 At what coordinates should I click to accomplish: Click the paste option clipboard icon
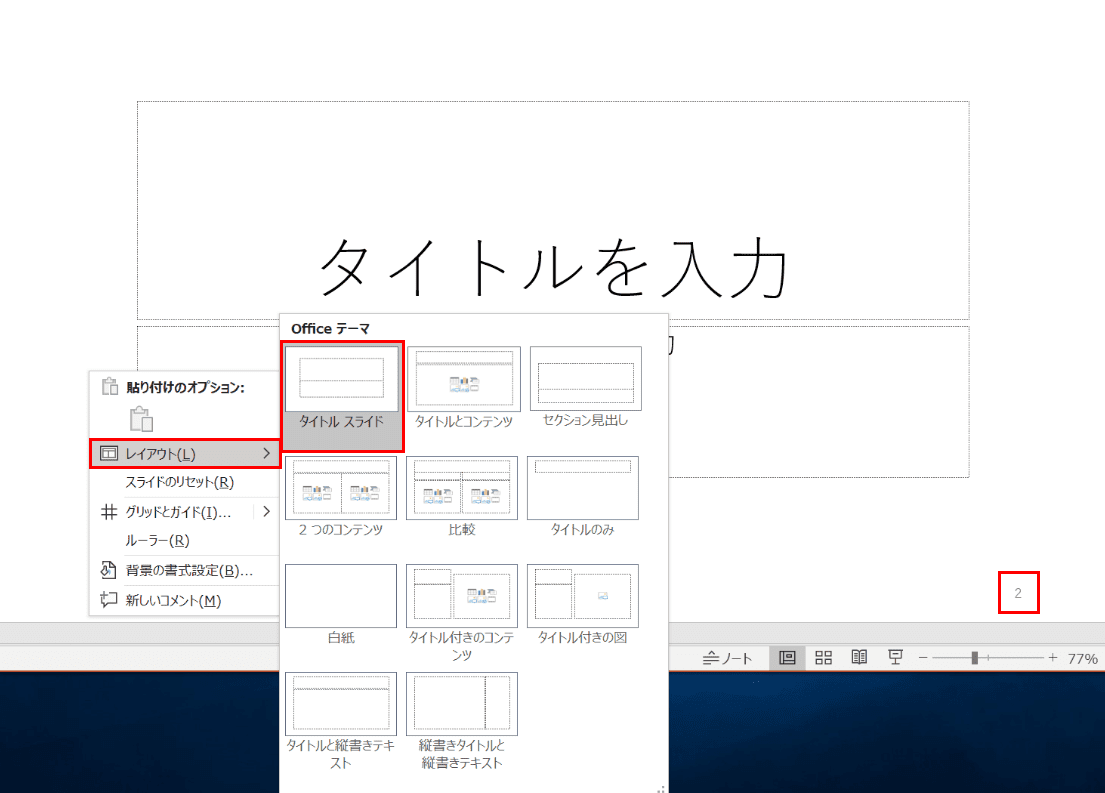point(142,419)
